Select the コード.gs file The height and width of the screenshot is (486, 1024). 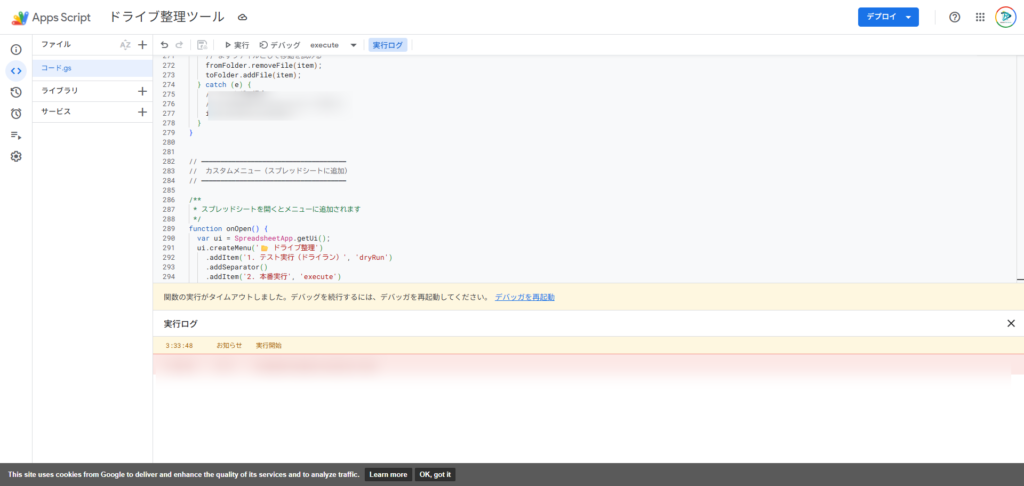click(x=92, y=68)
